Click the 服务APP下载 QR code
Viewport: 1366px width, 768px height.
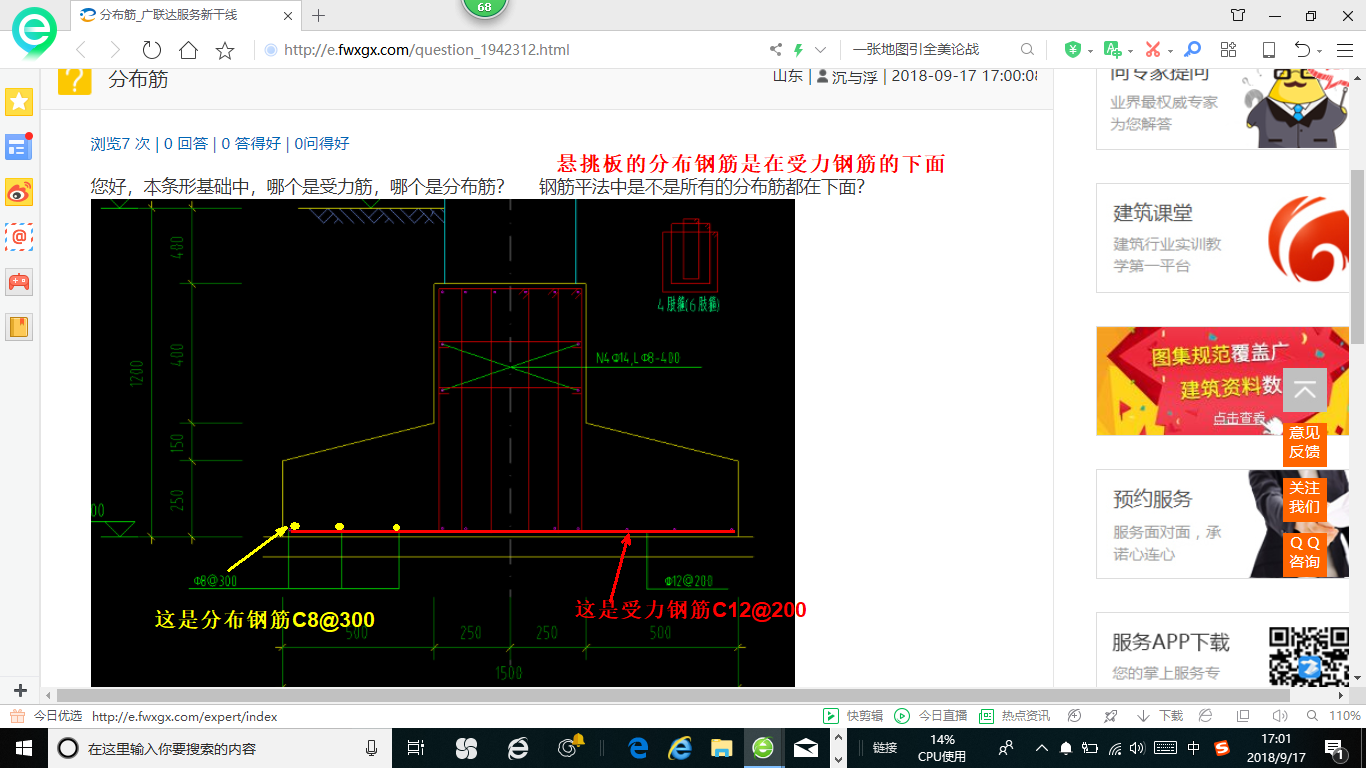click(1308, 655)
